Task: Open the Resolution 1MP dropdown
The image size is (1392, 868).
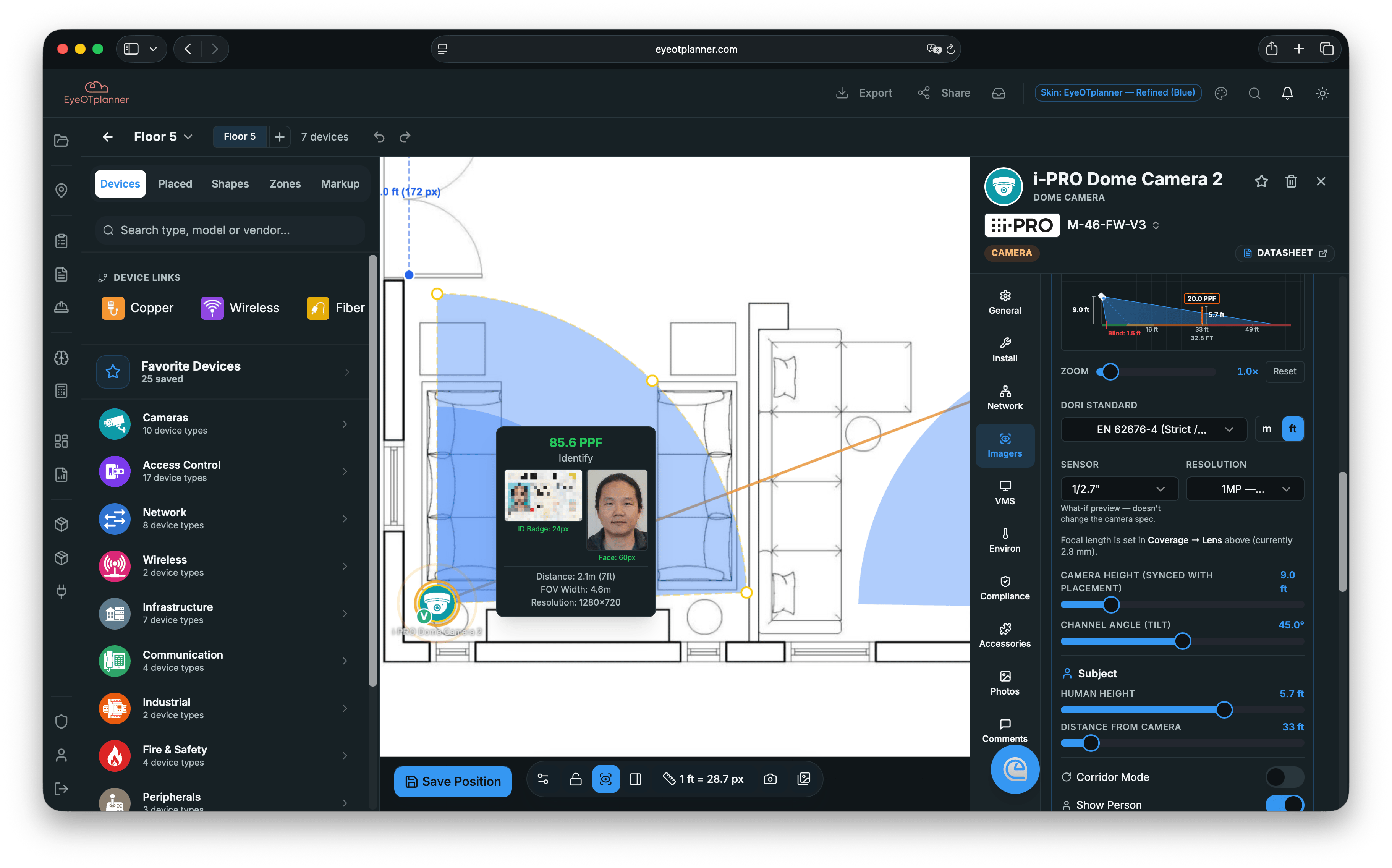Action: tap(1245, 489)
